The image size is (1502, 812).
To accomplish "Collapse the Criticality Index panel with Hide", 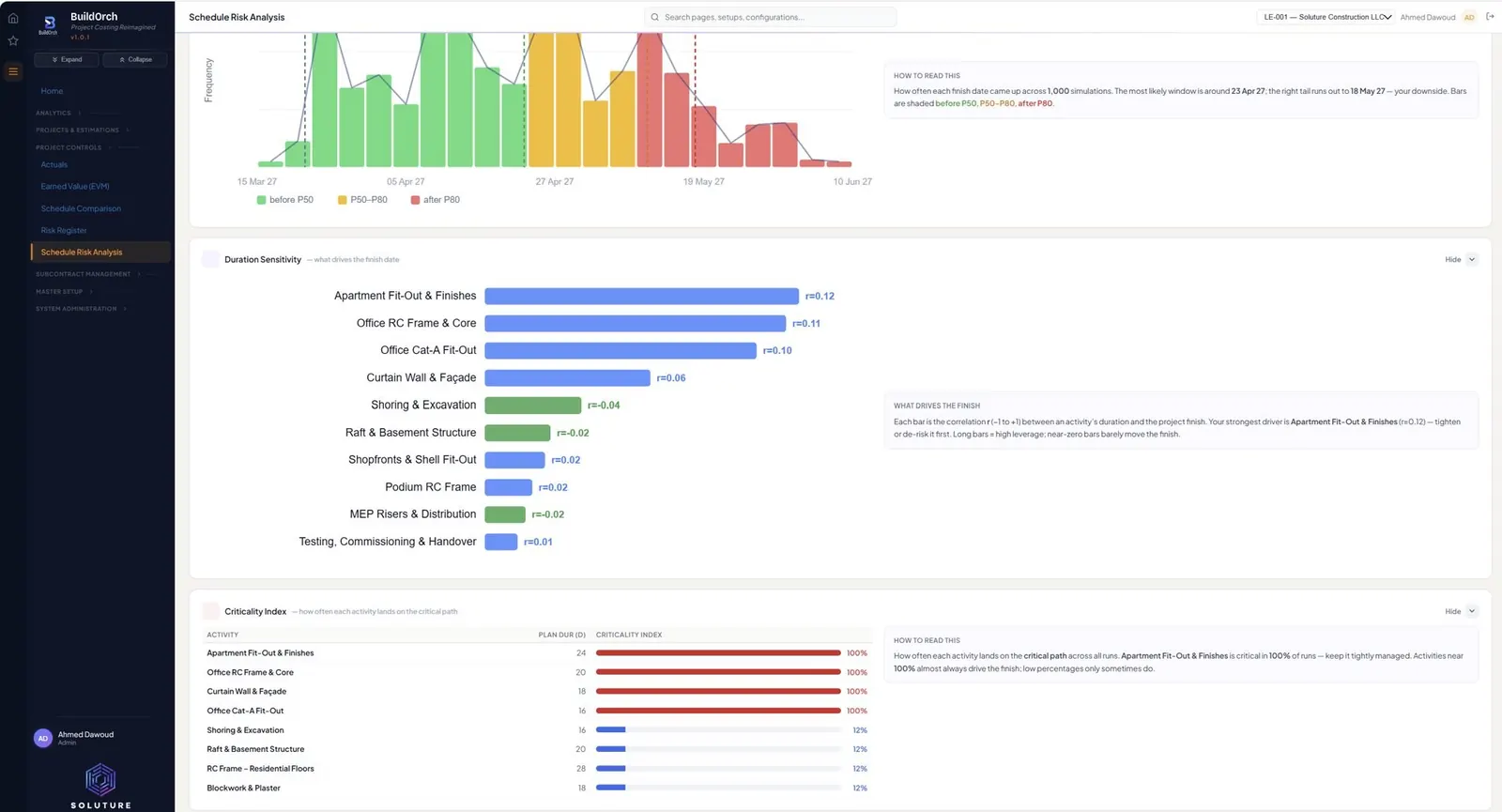I will pyautogui.click(x=1461, y=611).
